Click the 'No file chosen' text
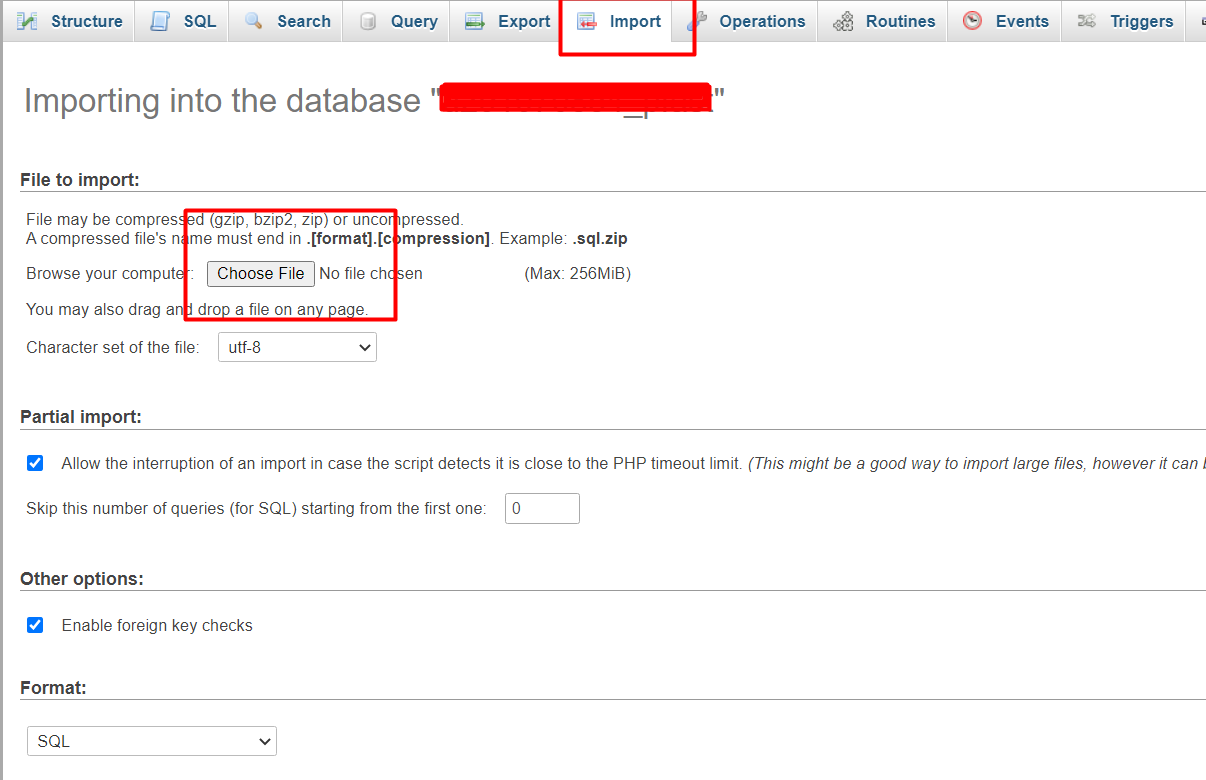The width and height of the screenshot is (1206, 780). click(x=371, y=273)
